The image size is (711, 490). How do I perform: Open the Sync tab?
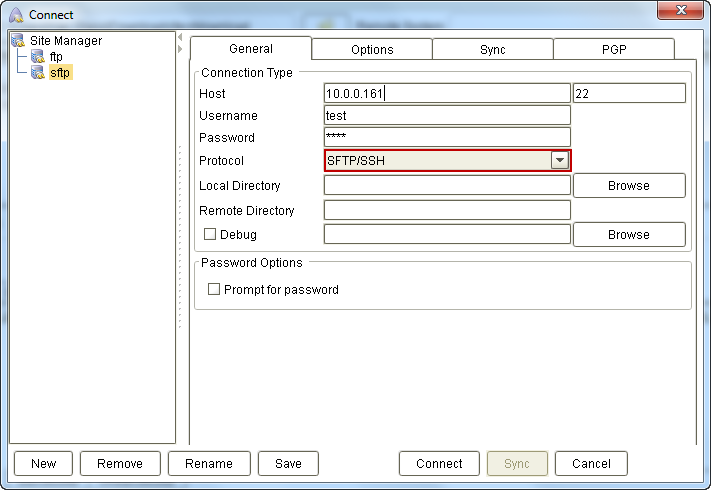(492, 50)
